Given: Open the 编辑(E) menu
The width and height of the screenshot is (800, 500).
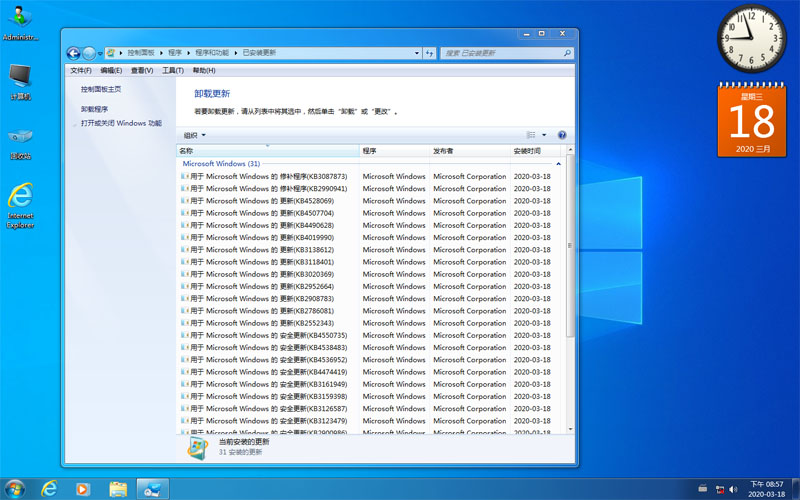Looking at the screenshot, I should click(x=111, y=70).
